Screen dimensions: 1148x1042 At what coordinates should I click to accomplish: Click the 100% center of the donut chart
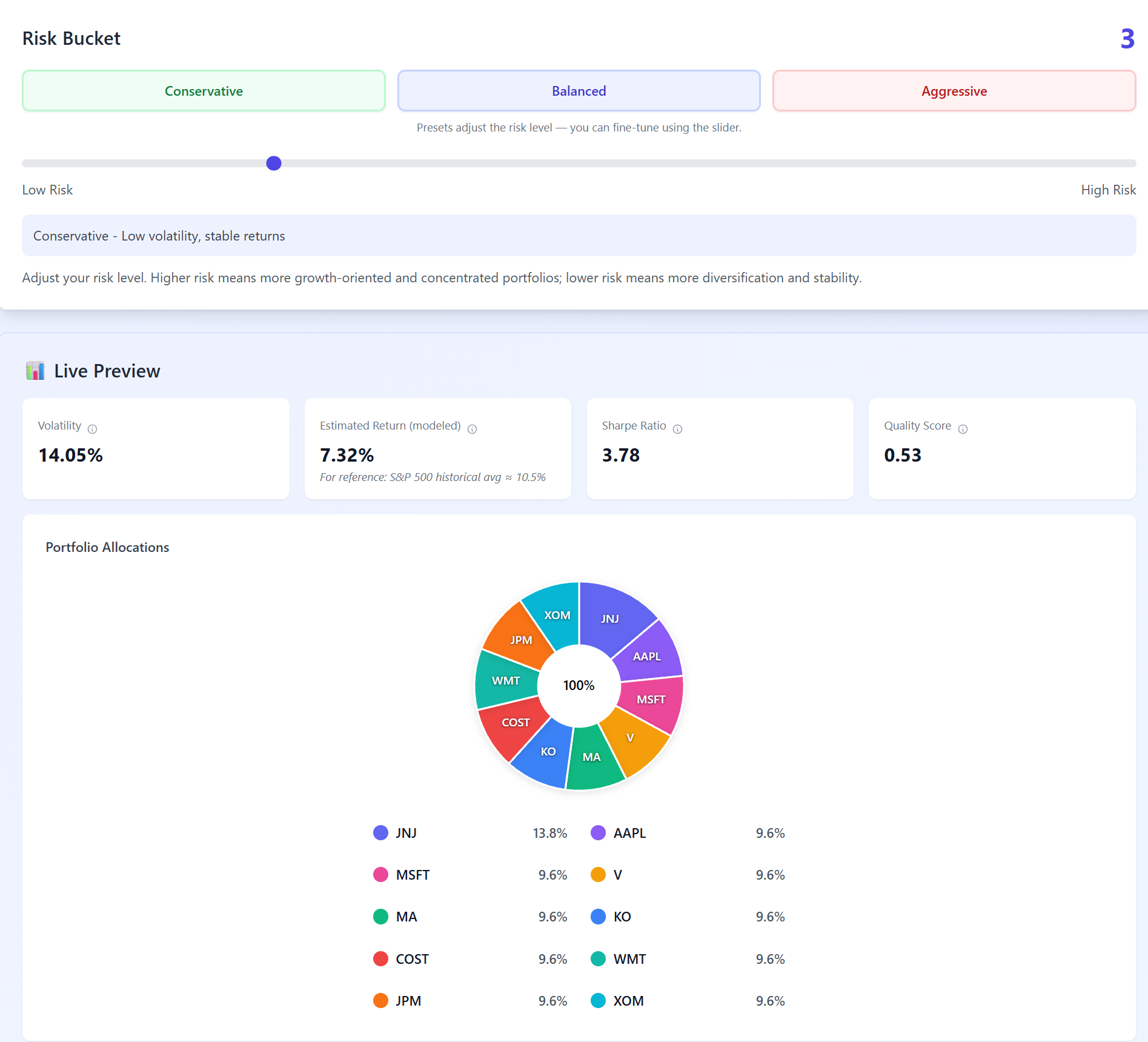pos(579,685)
